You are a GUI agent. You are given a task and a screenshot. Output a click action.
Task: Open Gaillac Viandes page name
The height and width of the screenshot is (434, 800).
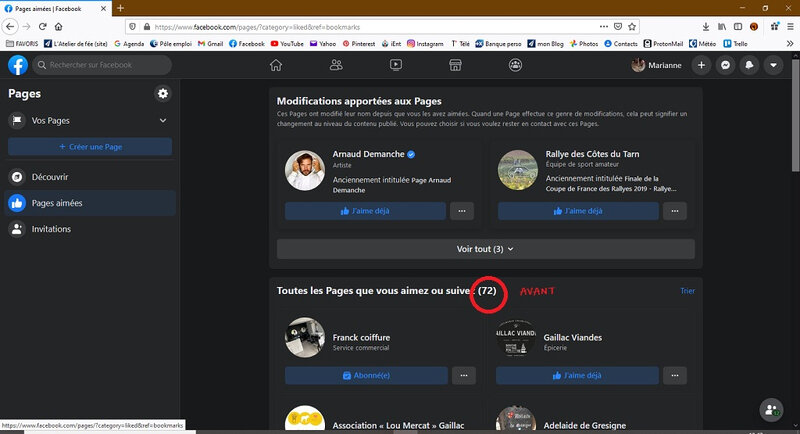tap(572, 338)
